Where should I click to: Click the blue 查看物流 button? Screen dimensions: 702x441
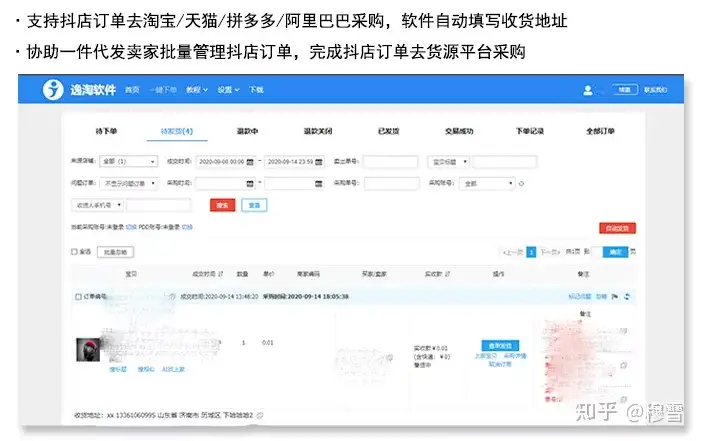[500, 346]
